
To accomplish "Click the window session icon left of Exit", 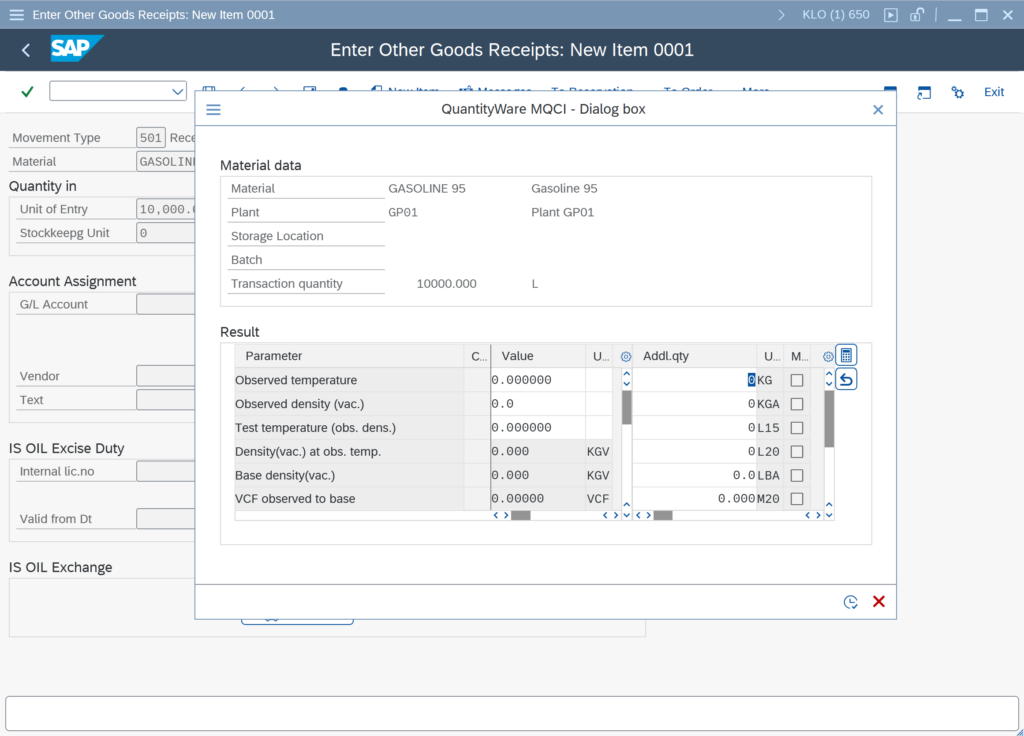I will [x=923, y=92].
